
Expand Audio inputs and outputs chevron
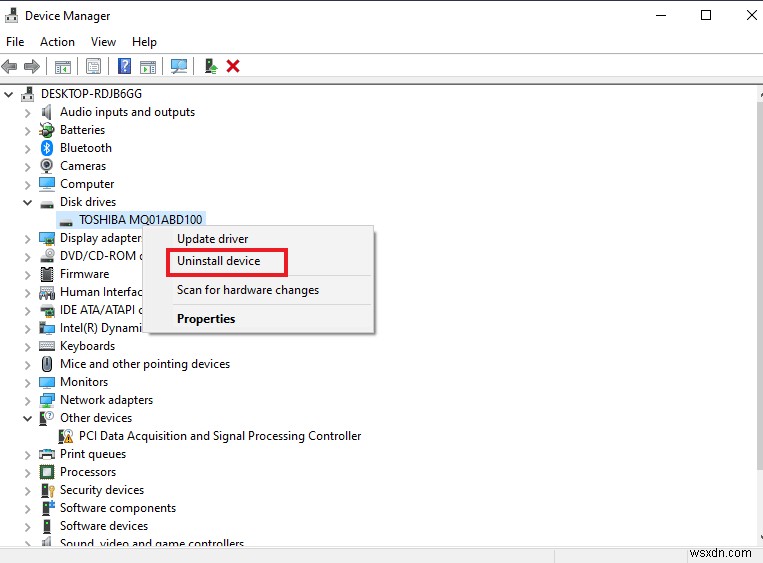click(x=27, y=113)
